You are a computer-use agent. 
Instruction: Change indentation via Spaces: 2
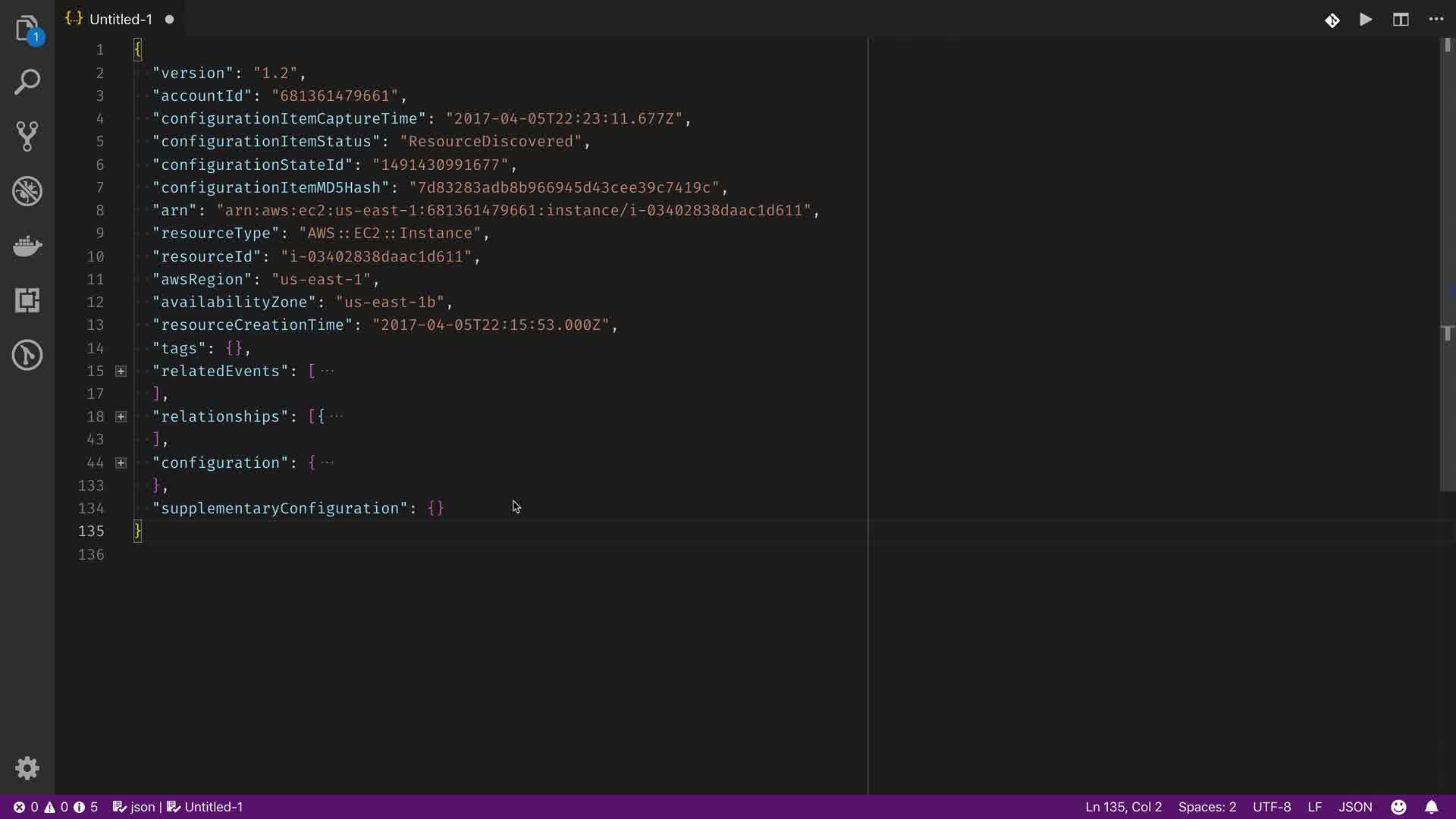coord(1207,807)
